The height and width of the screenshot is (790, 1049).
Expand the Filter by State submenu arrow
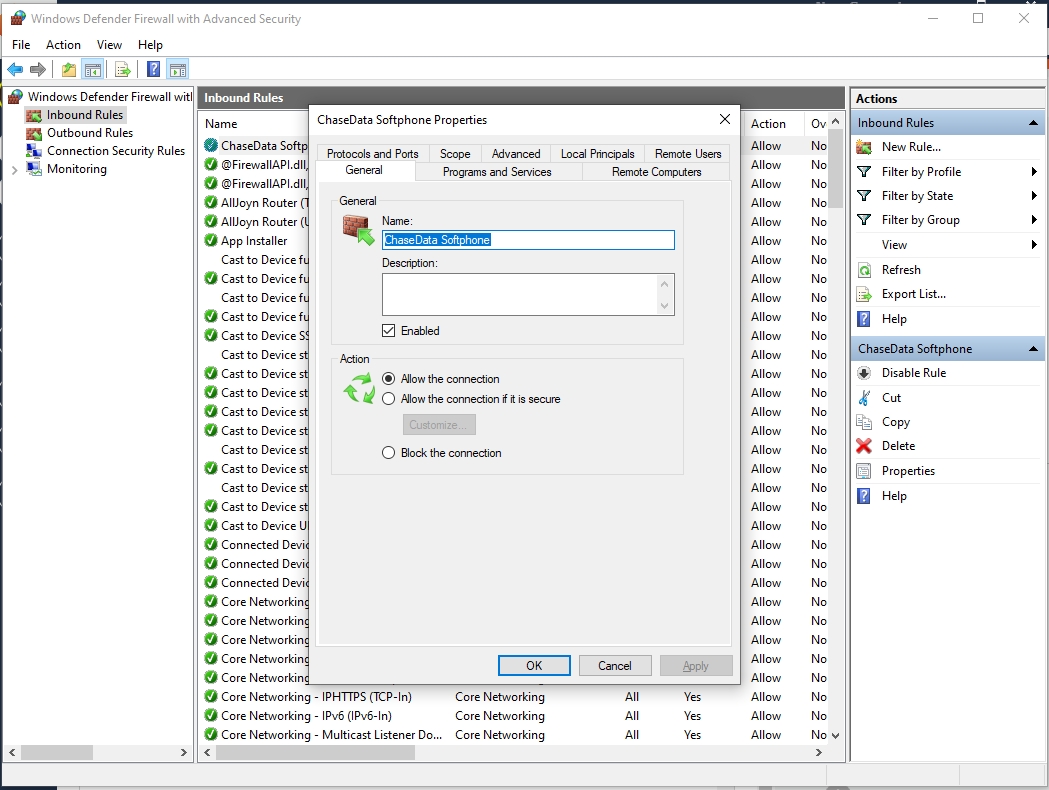(1034, 196)
